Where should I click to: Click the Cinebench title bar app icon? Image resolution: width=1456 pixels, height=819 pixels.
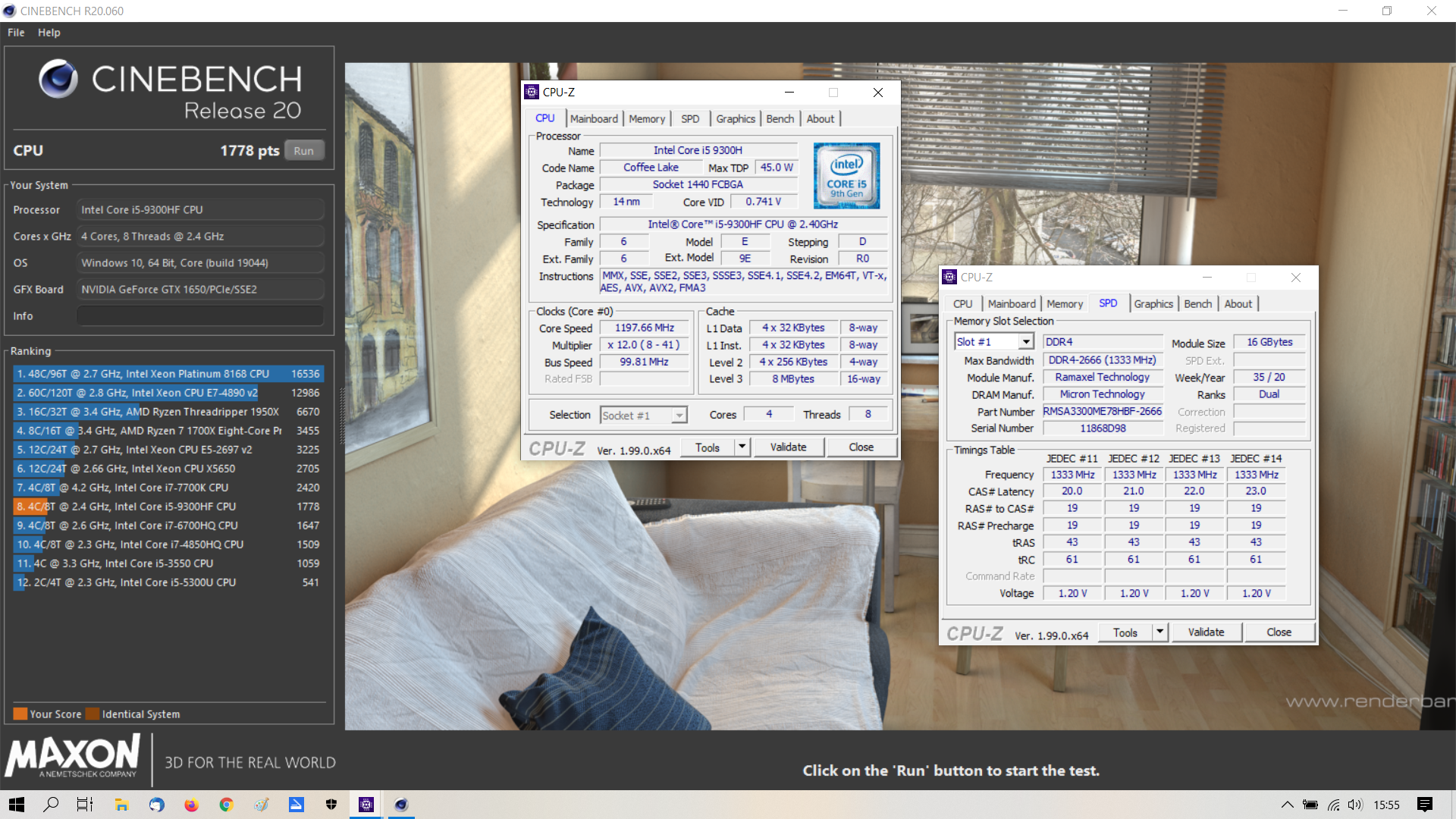click(9, 11)
